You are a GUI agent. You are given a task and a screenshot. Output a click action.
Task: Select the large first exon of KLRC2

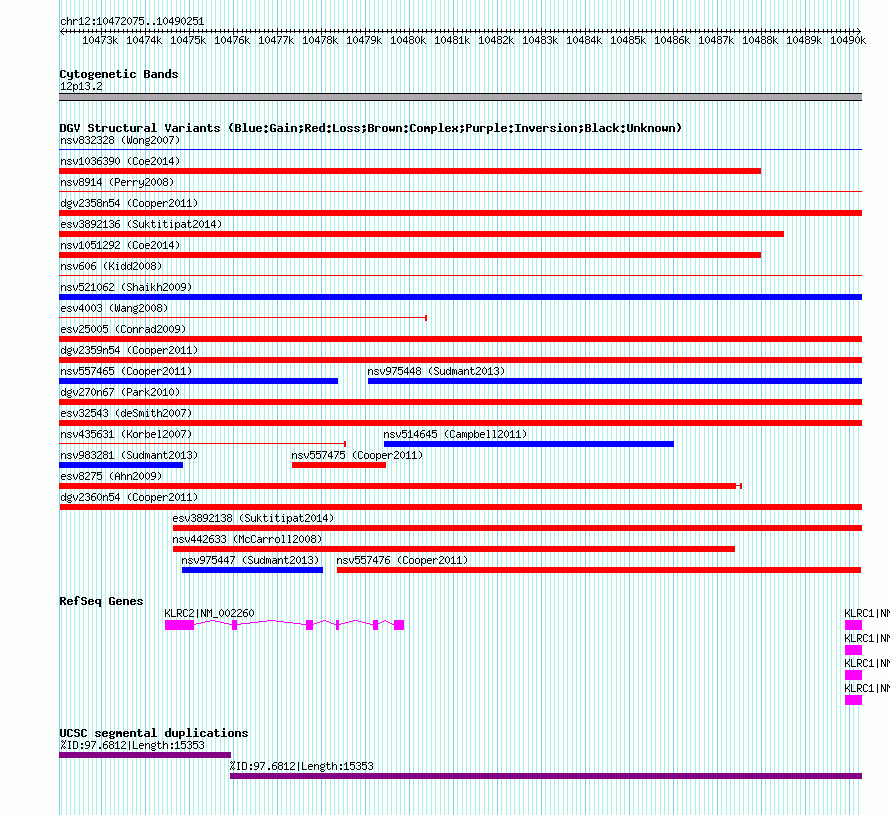click(179, 625)
